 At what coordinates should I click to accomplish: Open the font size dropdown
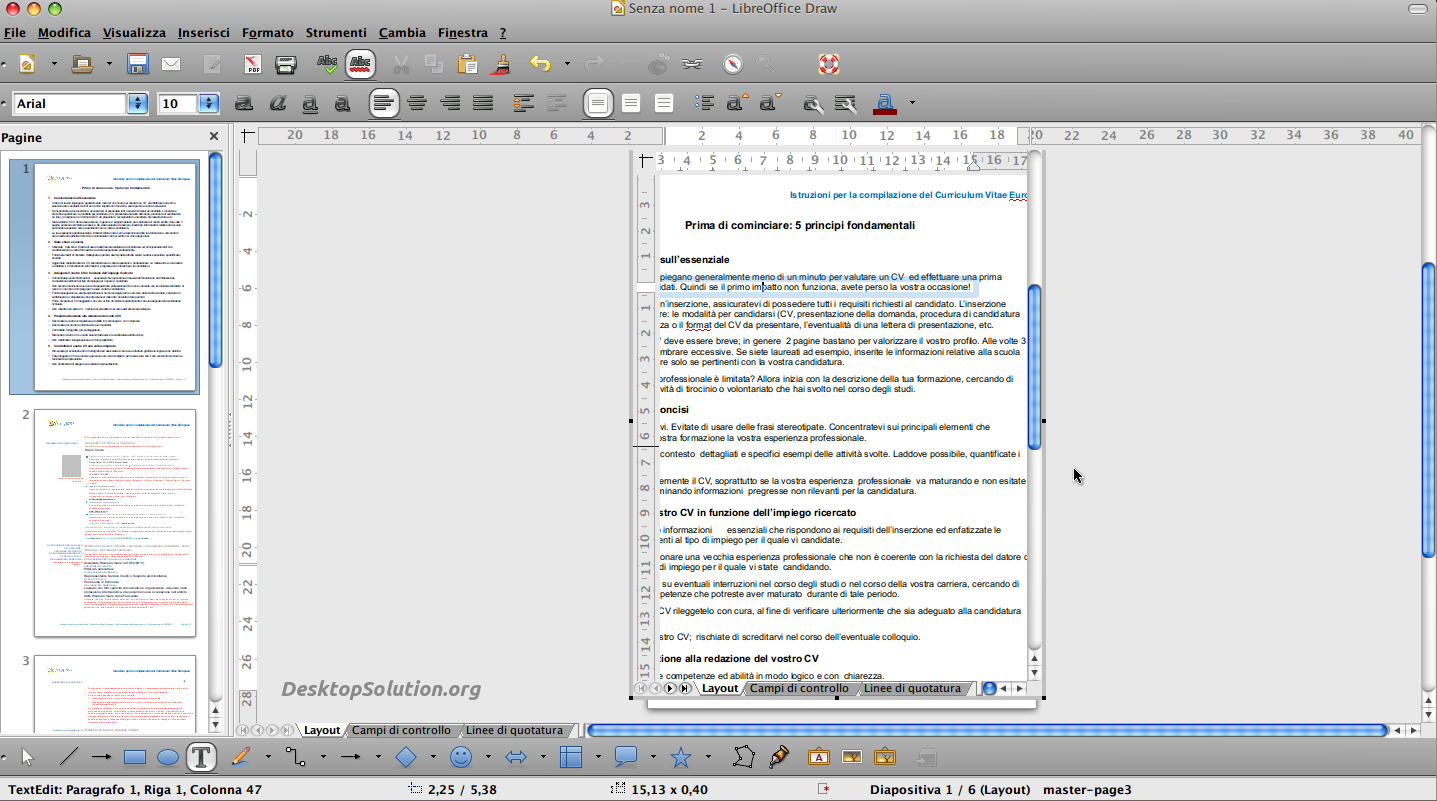click(x=208, y=104)
